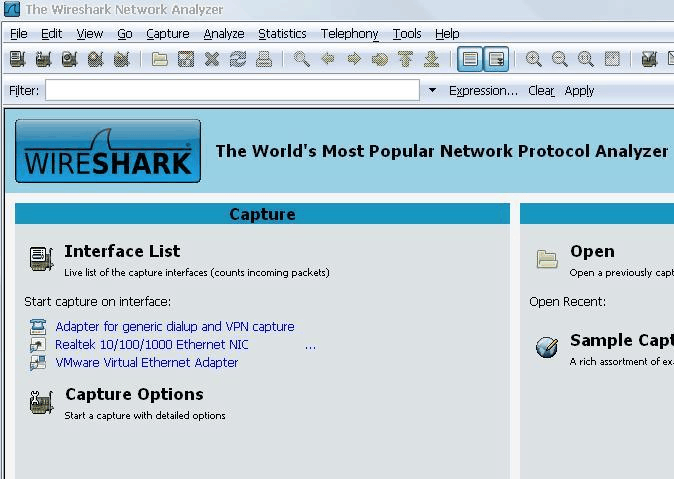674x479 pixels.
Task: Zoom out toolbar icon
Action: 560,59
